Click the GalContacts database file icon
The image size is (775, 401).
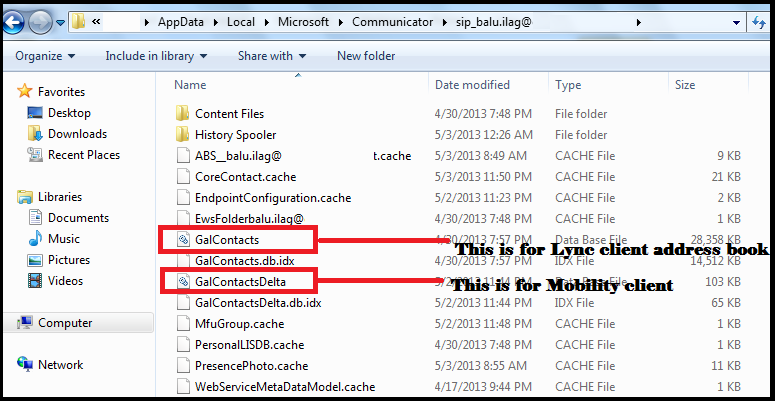[x=183, y=240]
